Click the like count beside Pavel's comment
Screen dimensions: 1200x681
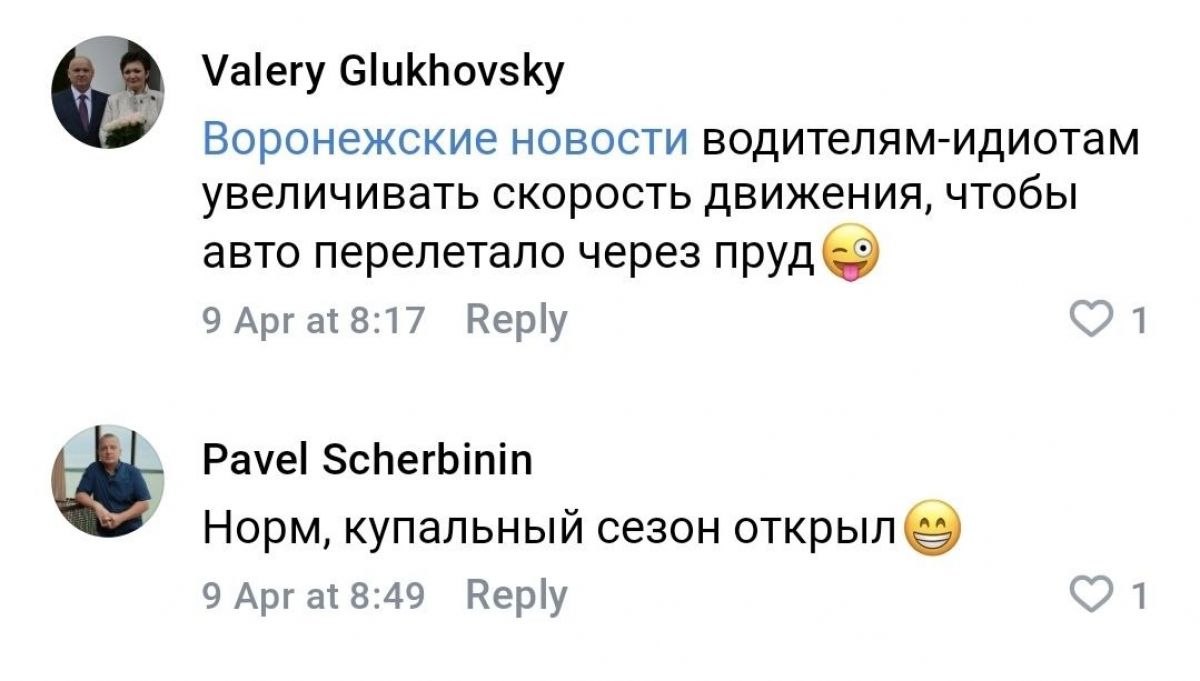pyautogui.click(x=1136, y=597)
